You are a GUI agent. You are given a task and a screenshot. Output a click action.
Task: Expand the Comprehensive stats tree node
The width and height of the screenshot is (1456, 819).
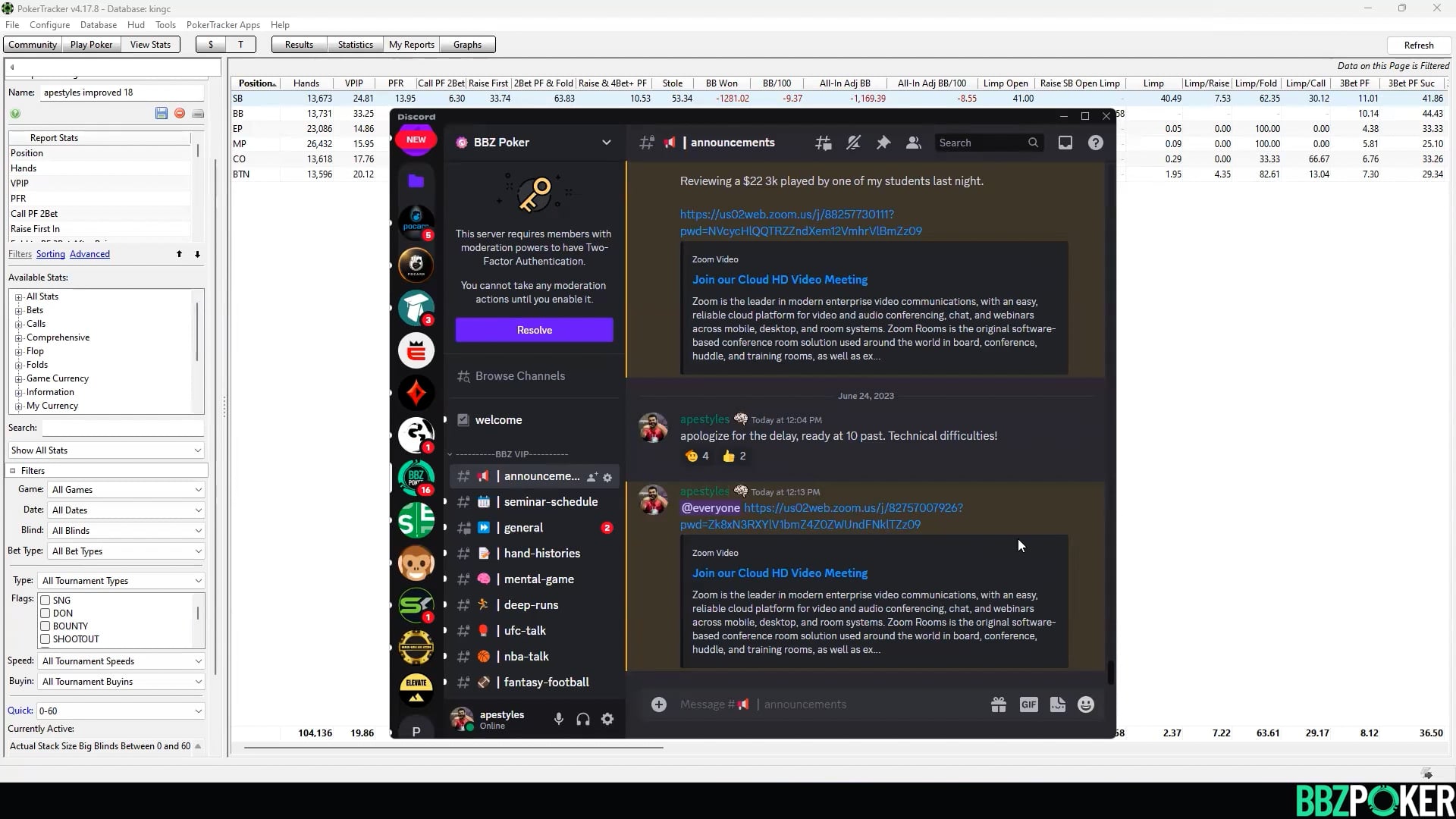(x=19, y=338)
